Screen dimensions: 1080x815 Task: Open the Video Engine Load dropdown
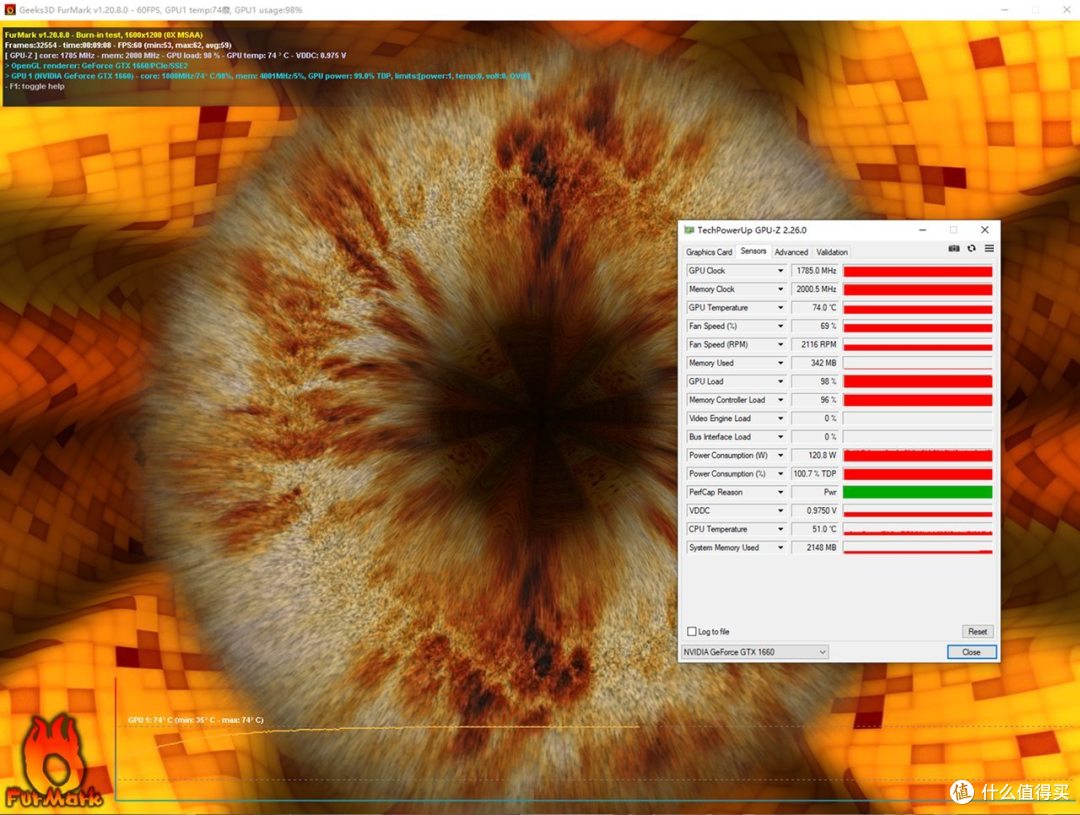[780, 419]
